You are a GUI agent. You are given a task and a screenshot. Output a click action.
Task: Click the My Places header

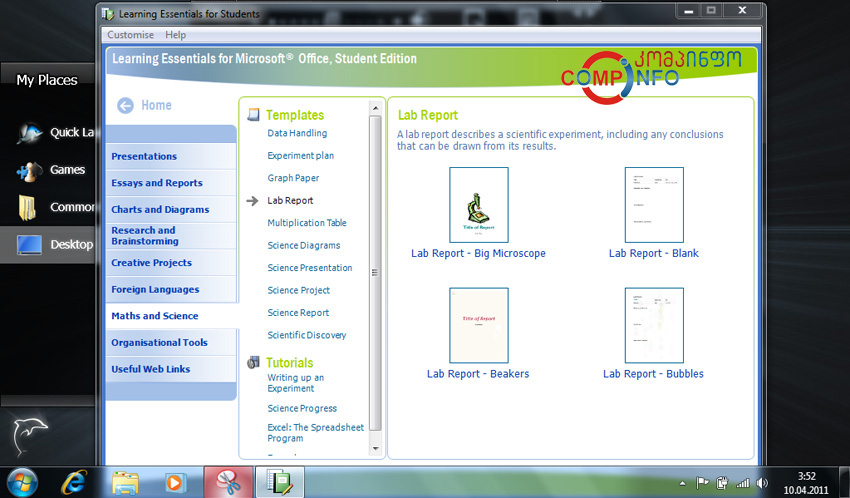coord(47,80)
